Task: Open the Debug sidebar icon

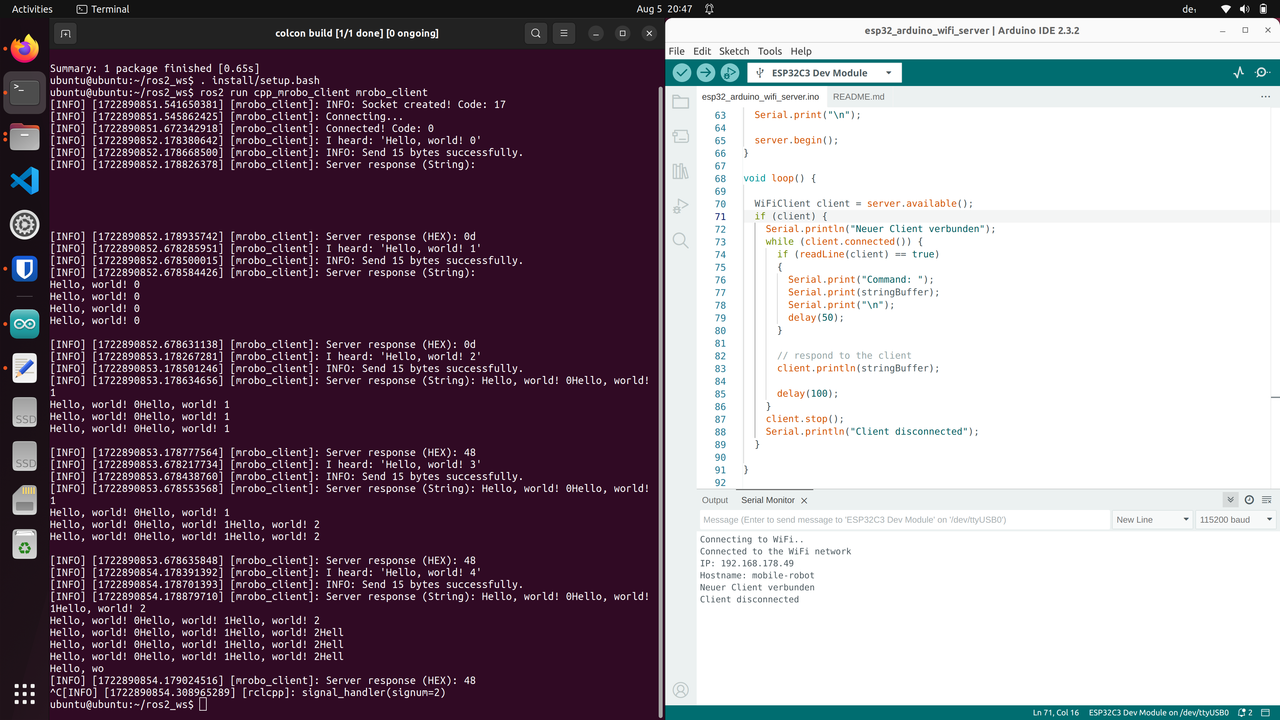Action: coord(681,206)
